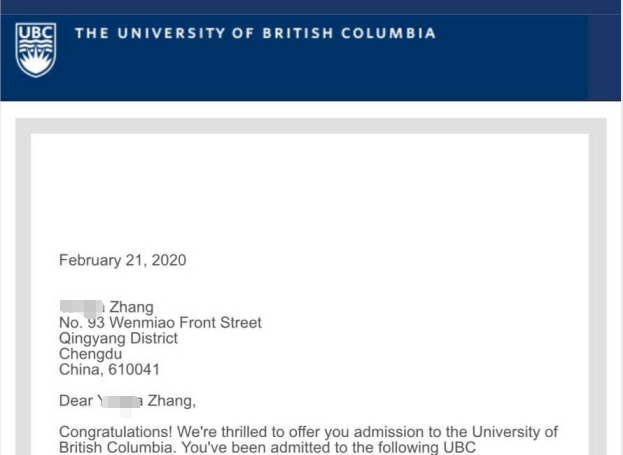The image size is (623, 455).
Task: Click the Qingyang District address line
Action: click(118, 338)
